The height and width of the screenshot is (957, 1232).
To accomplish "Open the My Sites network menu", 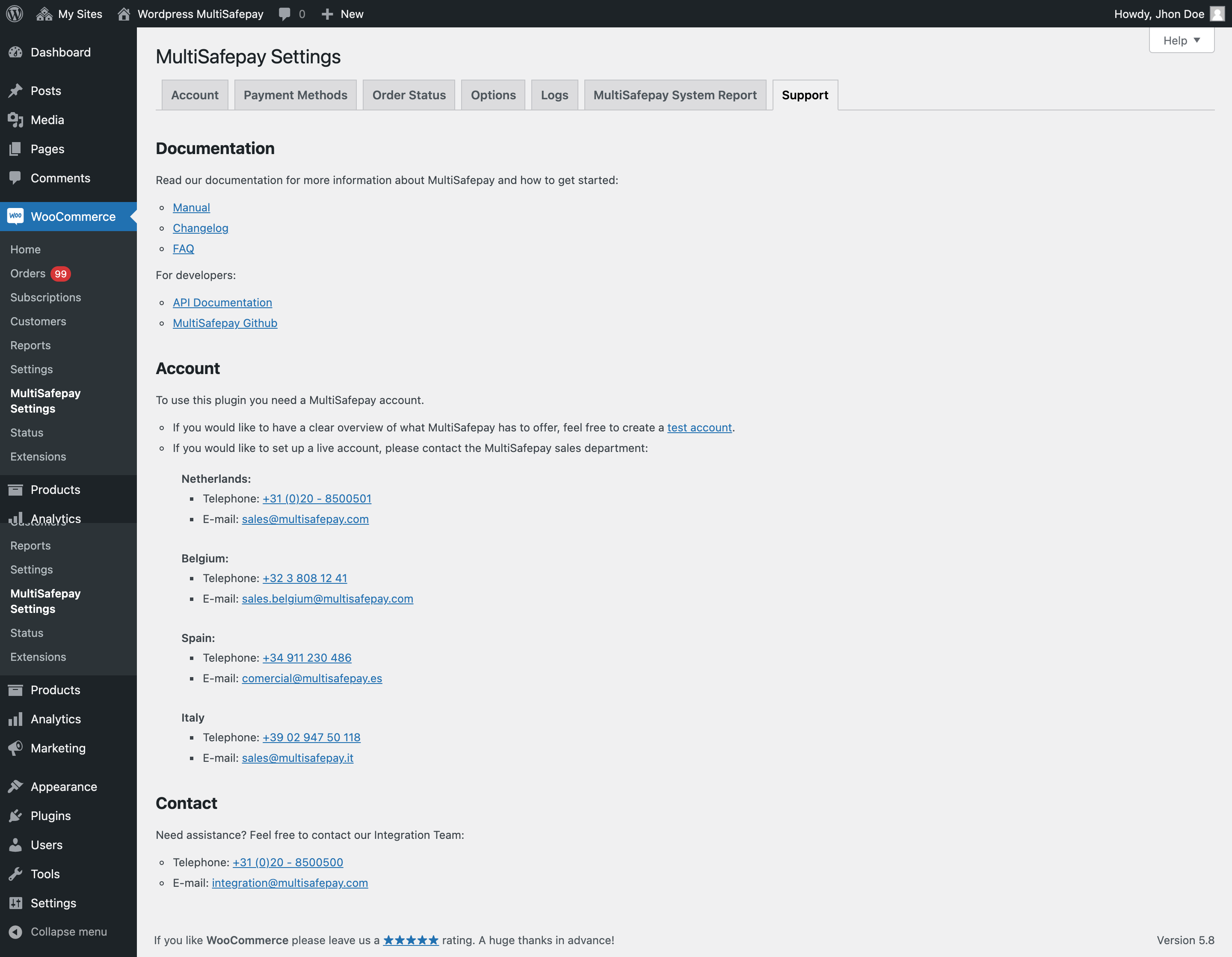I will (69, 14).
